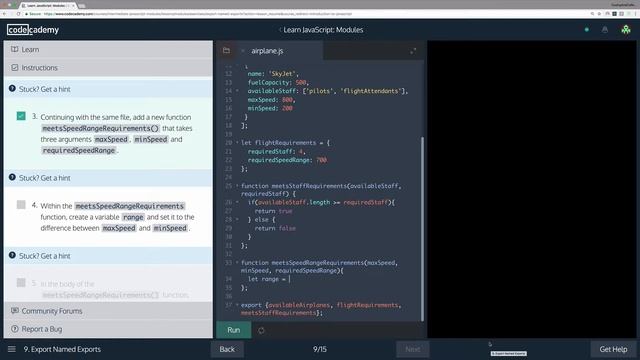Expand the code editor to fullscreen
This screenshot has width=640, height=360.
pyautogui.click(x=413, y=51)
